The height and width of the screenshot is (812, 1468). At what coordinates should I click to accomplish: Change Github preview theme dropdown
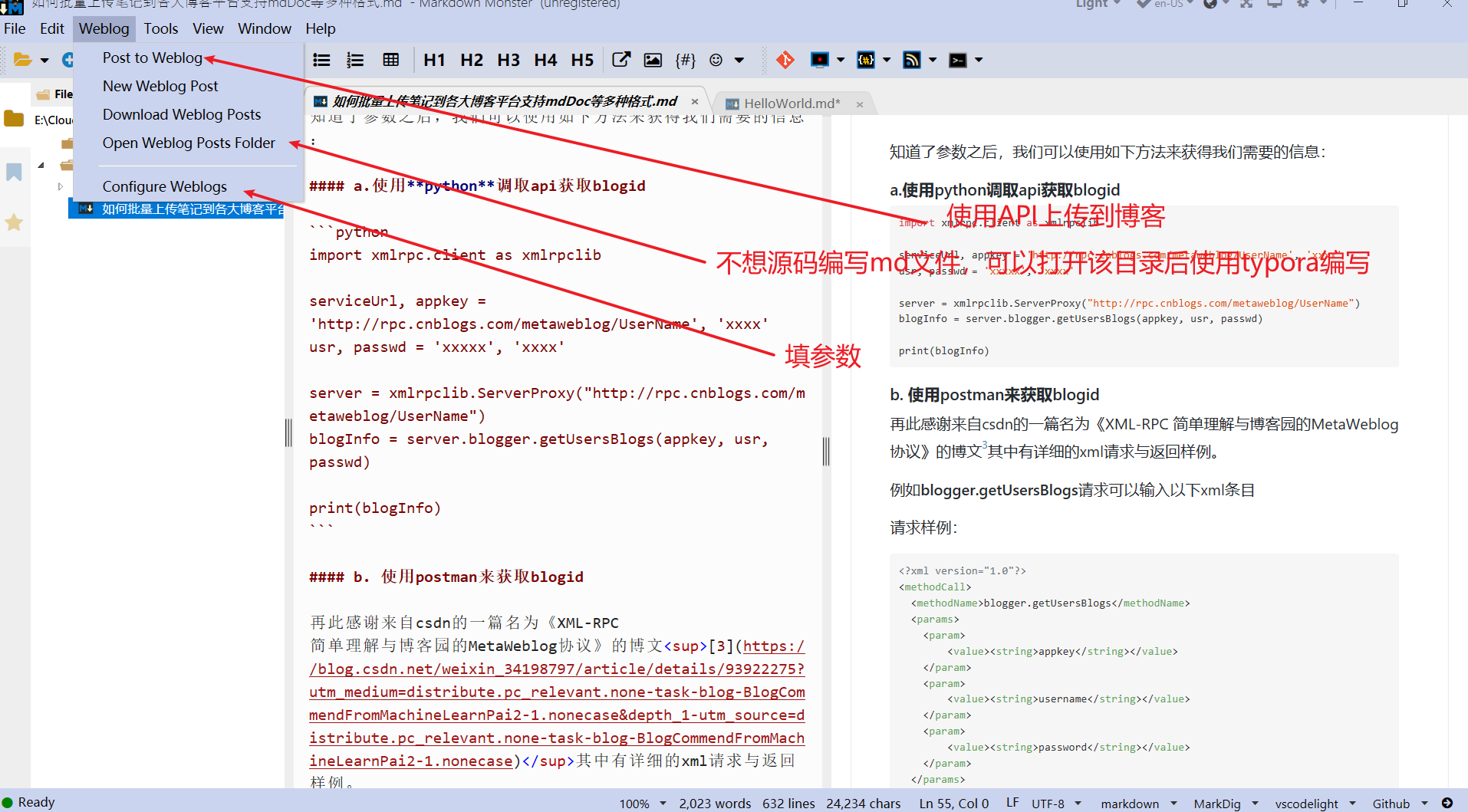point(1400,804)
